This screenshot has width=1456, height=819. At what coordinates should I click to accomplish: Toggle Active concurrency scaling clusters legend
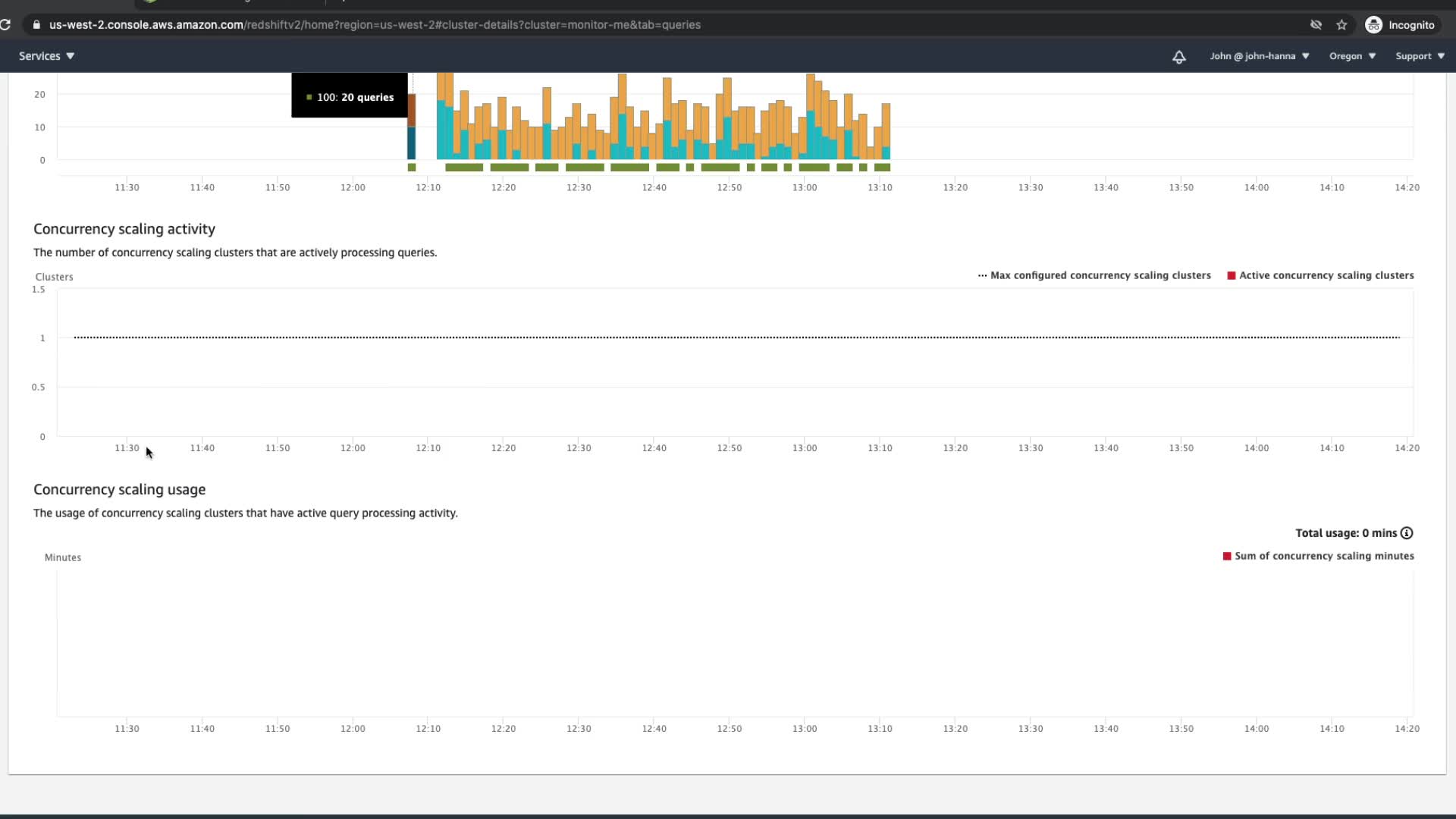pos(1320,275)
